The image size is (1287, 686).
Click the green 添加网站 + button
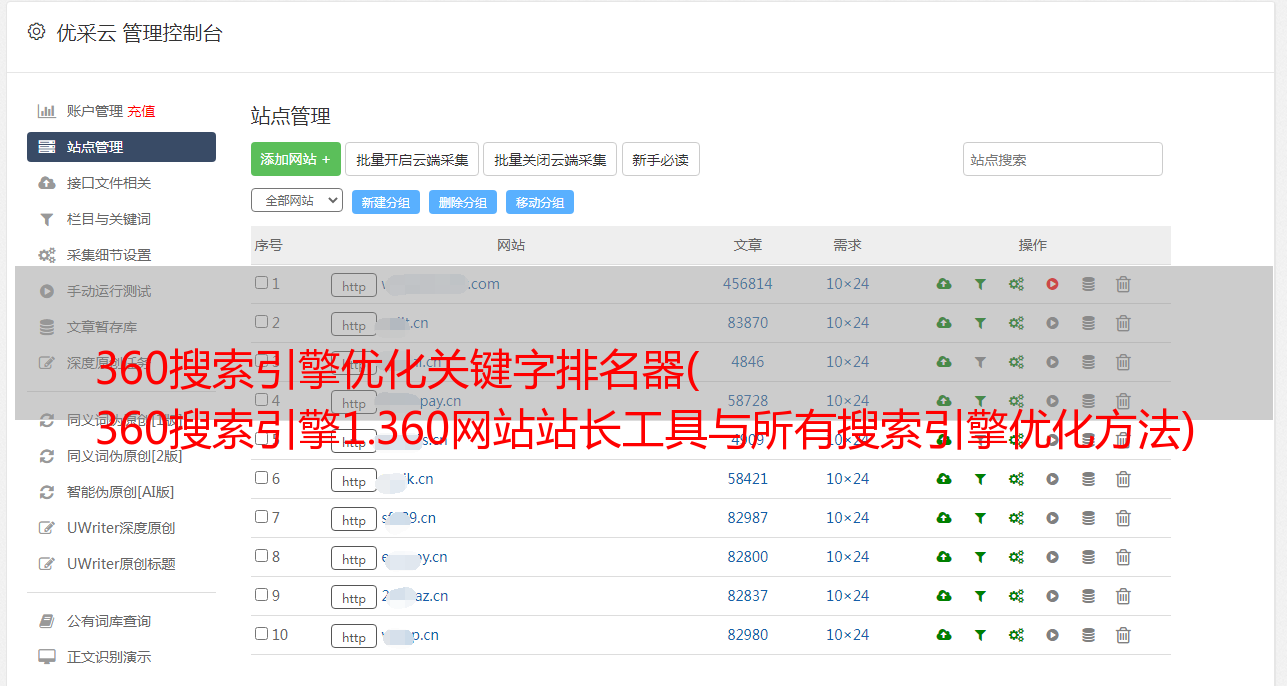click(x=296, y=159)
